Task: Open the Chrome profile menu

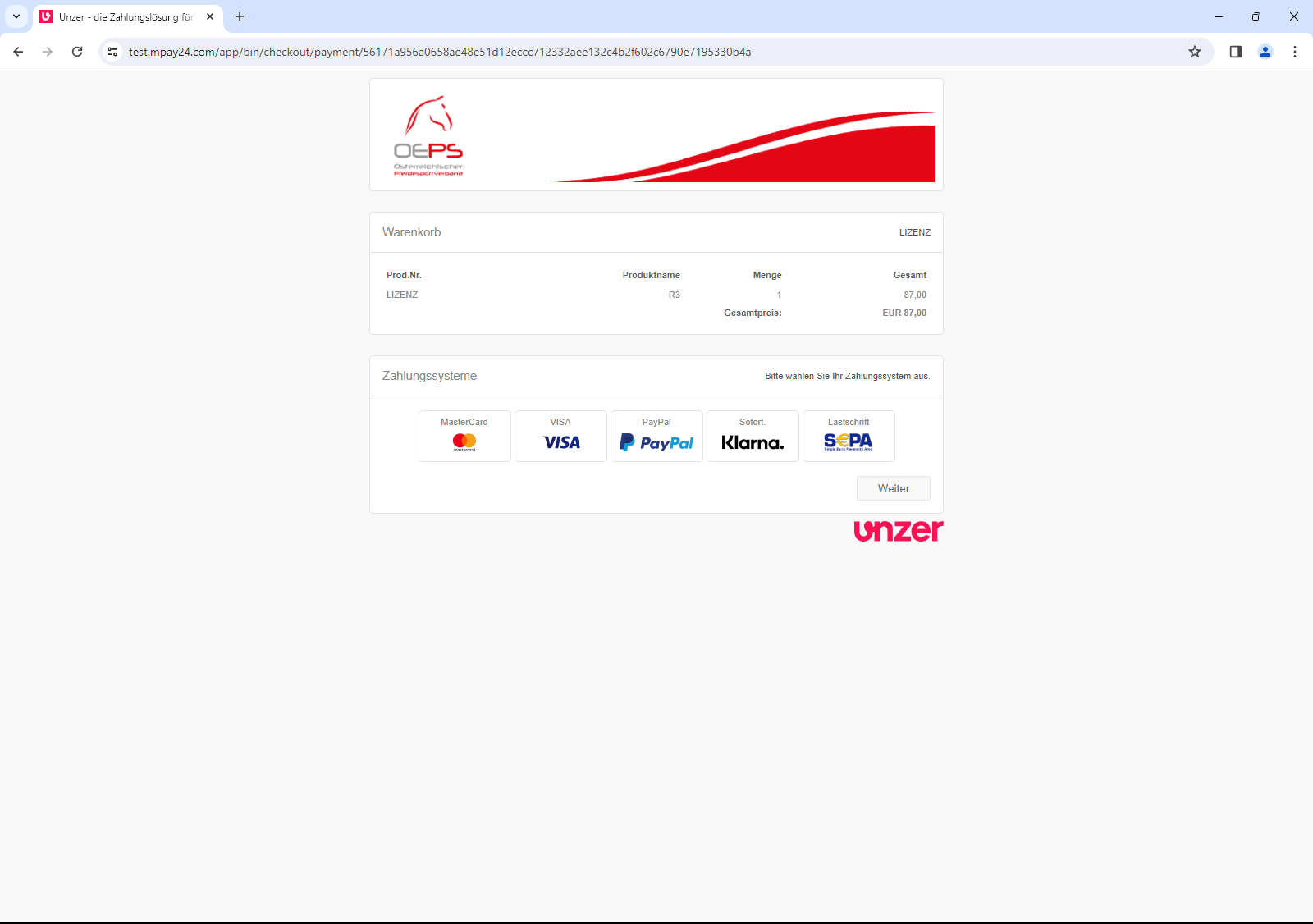Action: click(x=1265, y=52)
